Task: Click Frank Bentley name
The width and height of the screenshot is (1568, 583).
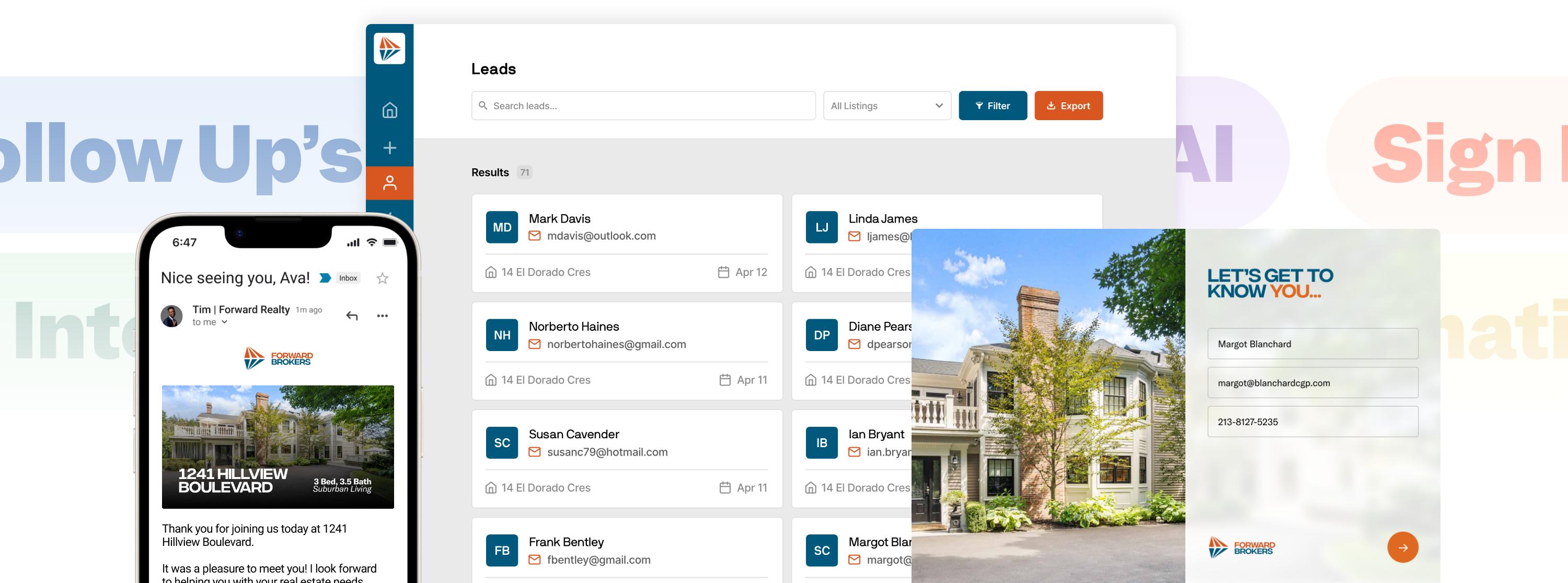Action: click(x=566, y=542)
